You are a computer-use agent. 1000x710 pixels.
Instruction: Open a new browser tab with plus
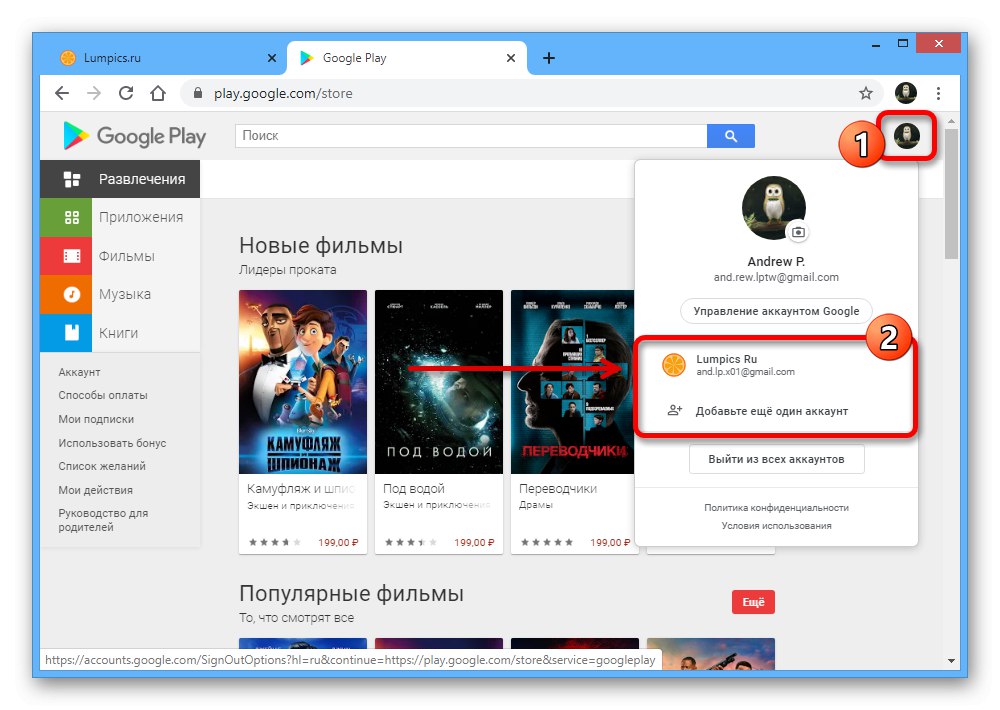pyautogui.click(x=548, y=58)
